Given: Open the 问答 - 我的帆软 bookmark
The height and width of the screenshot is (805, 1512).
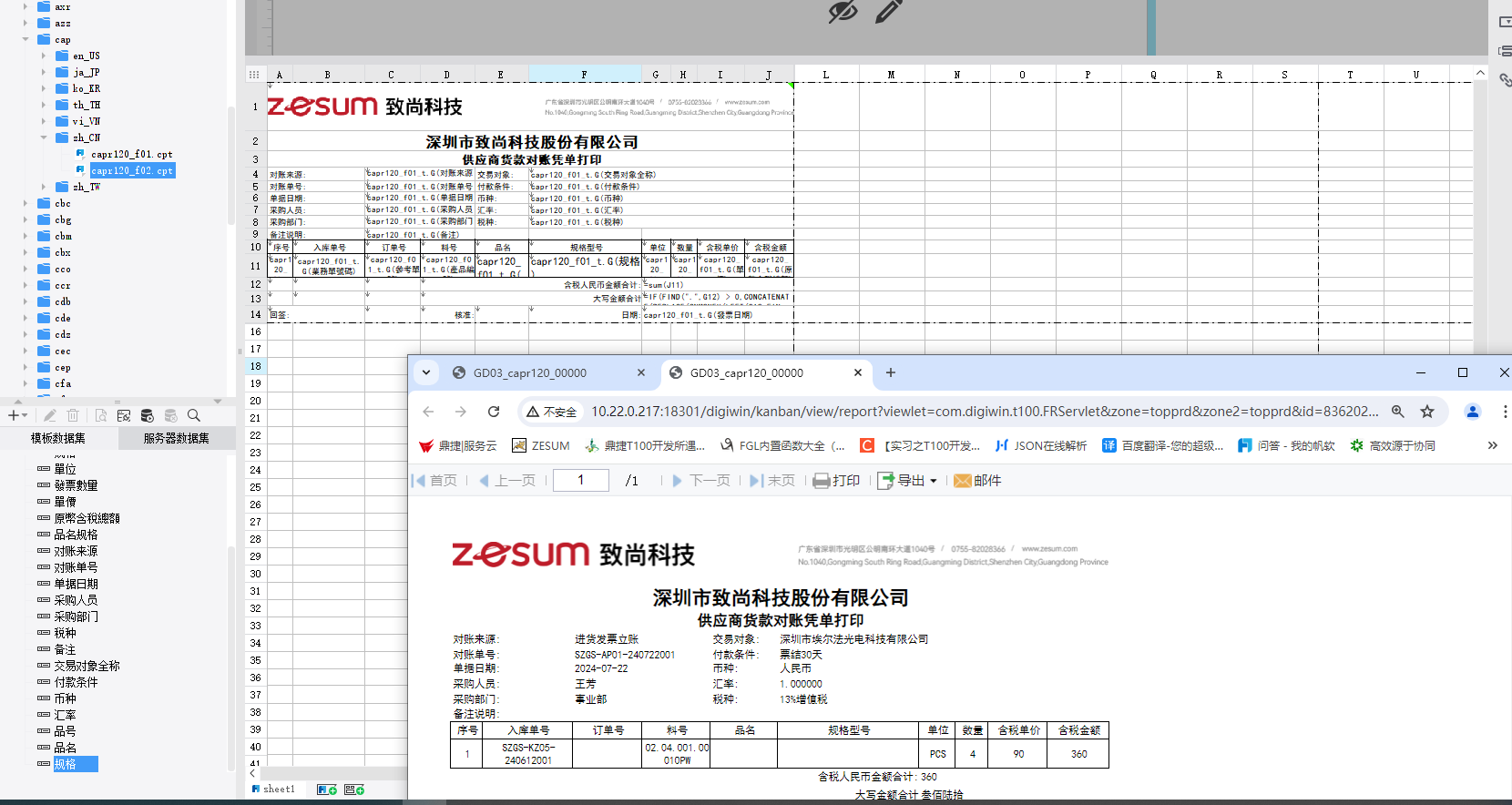Looking at the screenshot, I should point(1286,445).
